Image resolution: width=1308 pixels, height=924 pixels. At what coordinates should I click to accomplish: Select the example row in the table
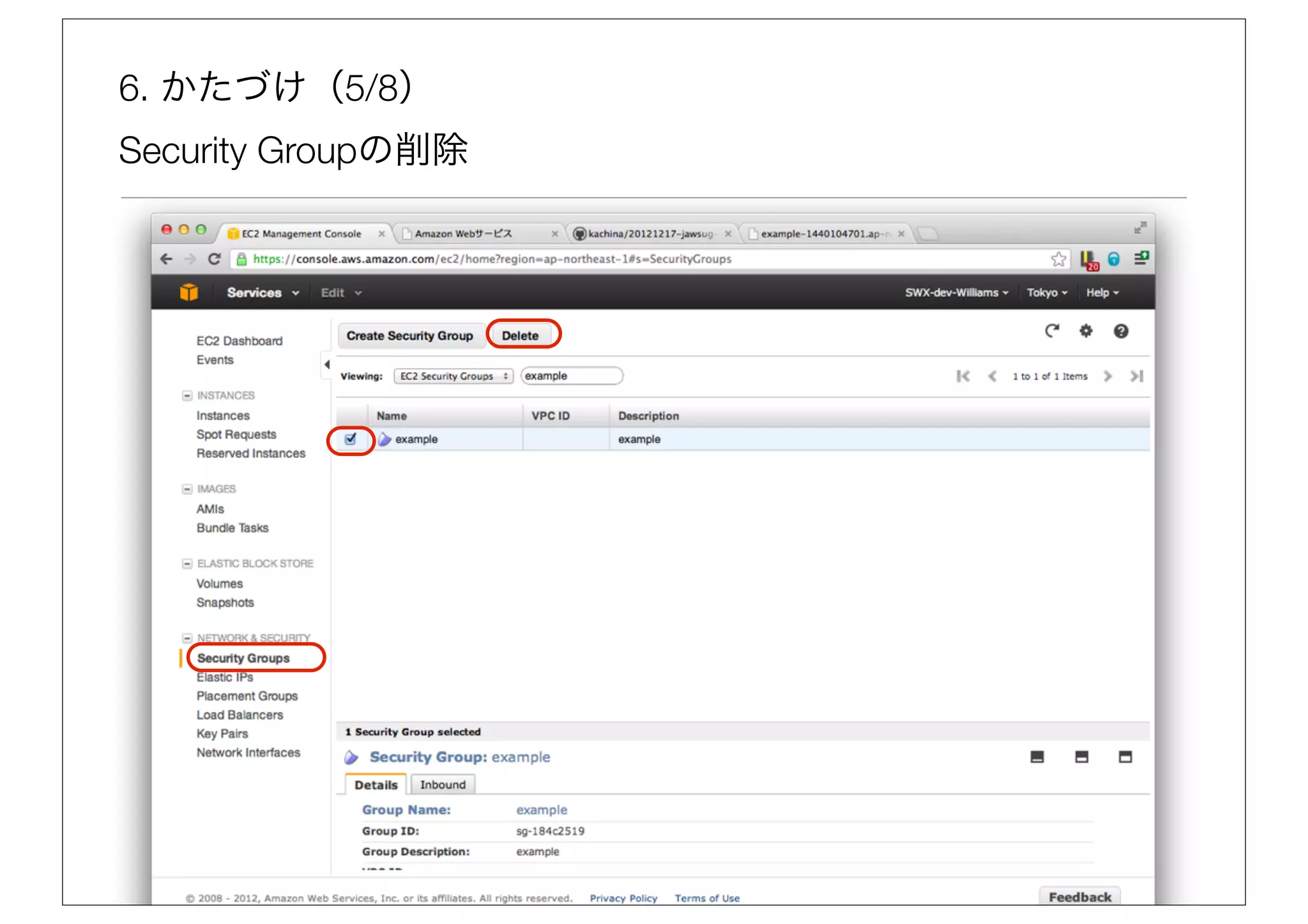coord(743,439)
